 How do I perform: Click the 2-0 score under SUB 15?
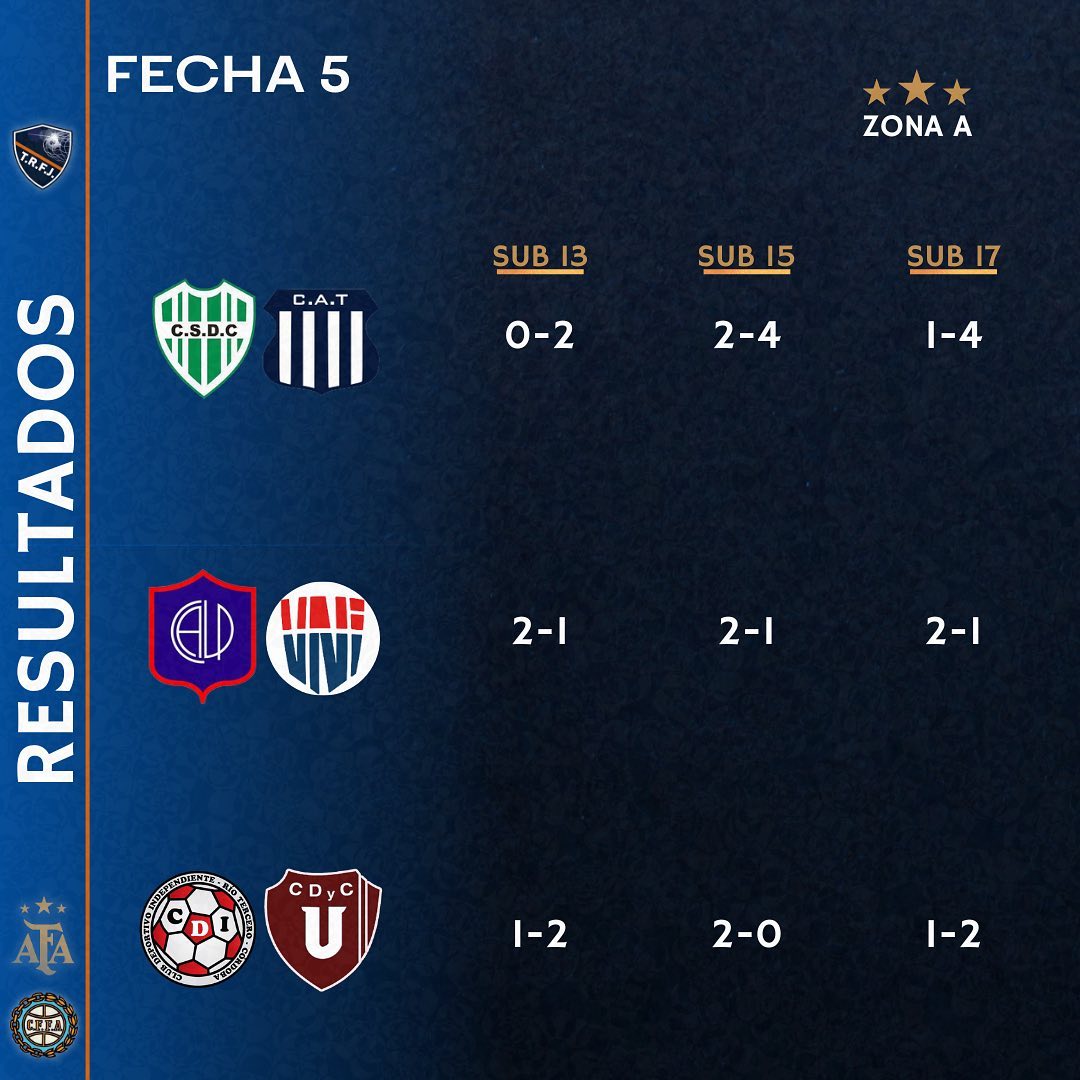747,934
